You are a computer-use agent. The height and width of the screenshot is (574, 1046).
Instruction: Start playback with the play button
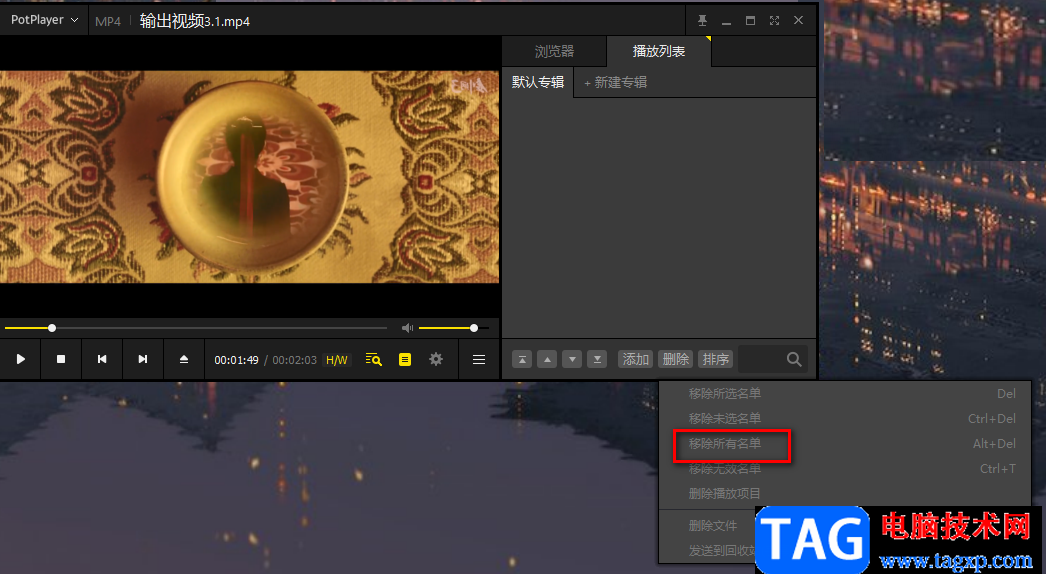21,359
